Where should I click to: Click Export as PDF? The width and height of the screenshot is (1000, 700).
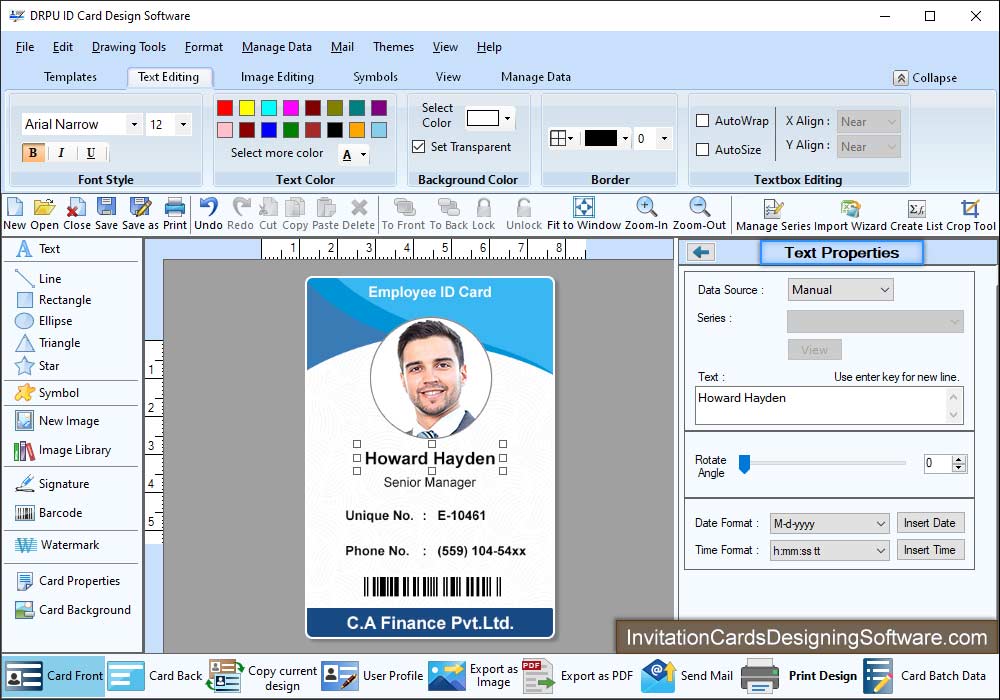(x=578, y=676)
